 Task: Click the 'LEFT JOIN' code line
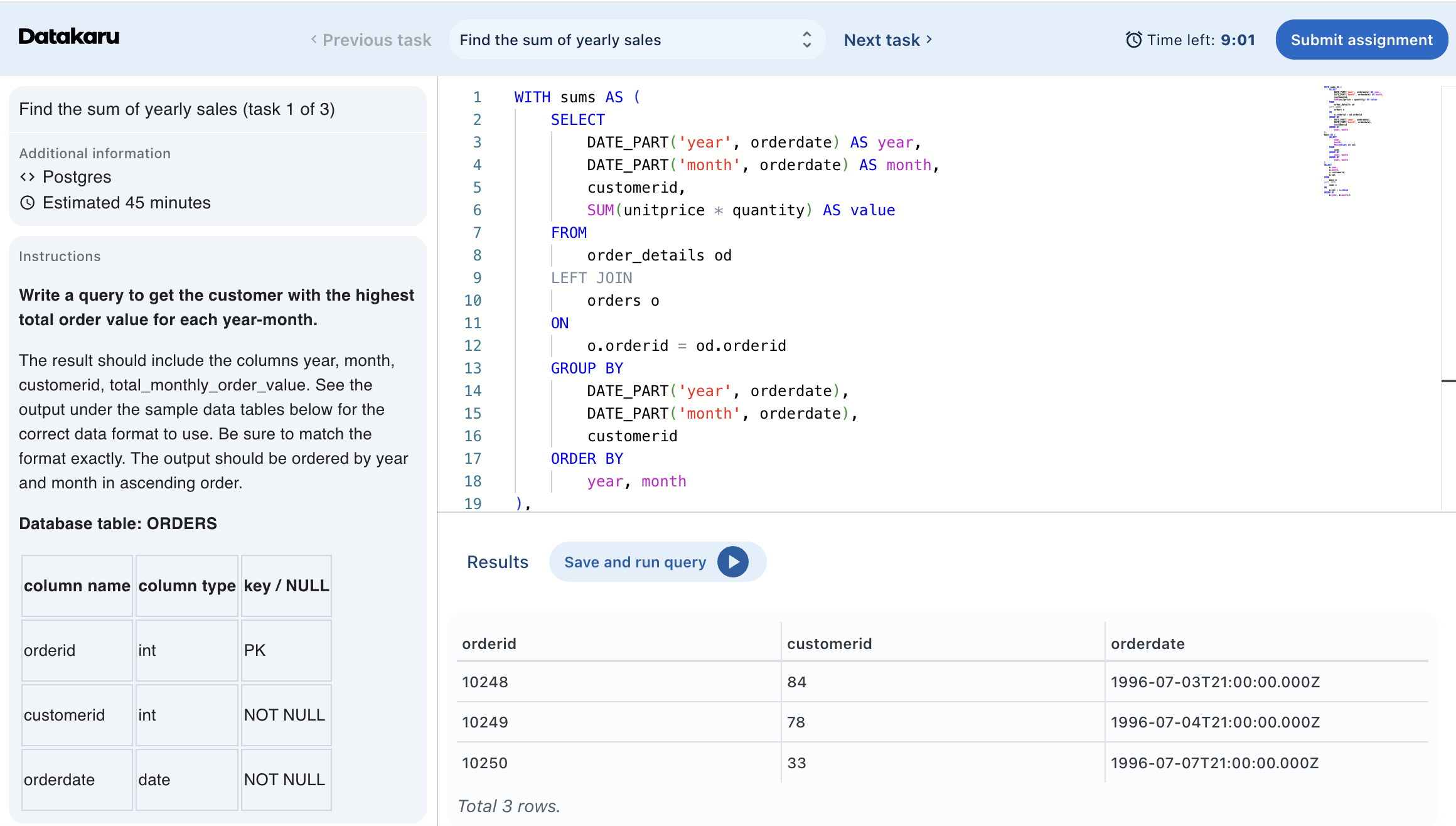pyautogui.click(x=591, y=278)
